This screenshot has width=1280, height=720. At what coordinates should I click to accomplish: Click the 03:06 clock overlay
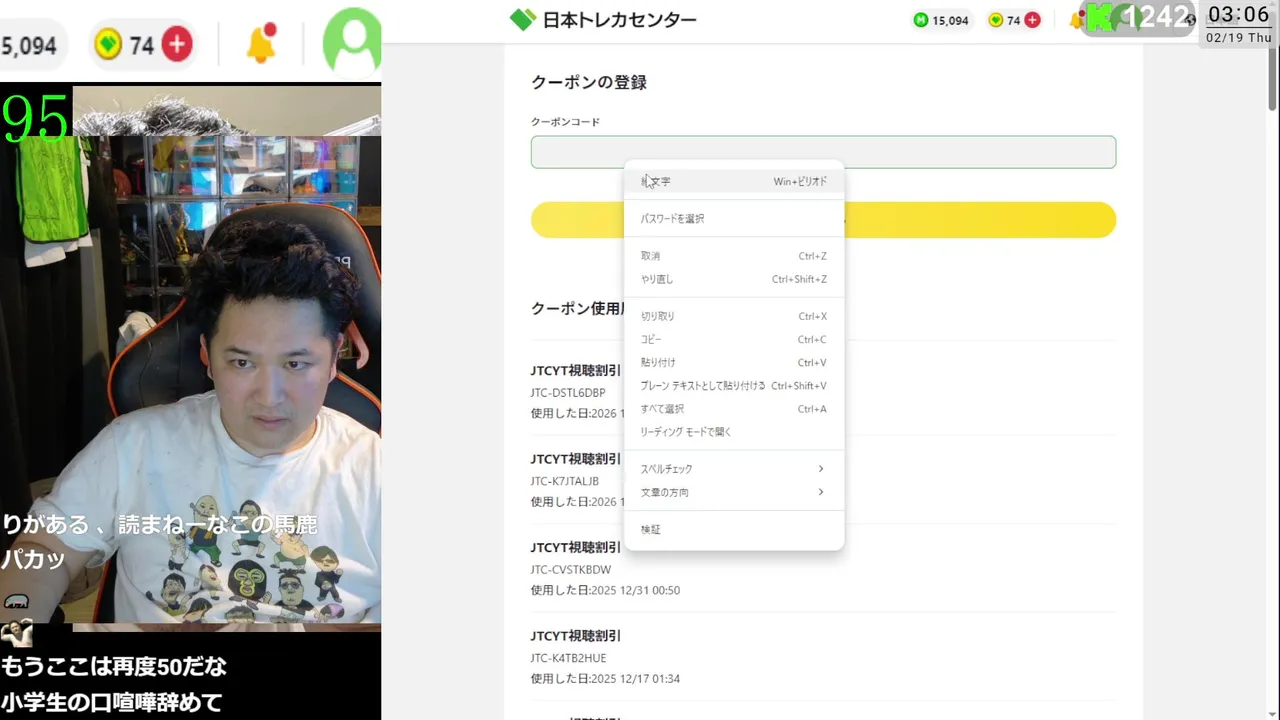(x=1238, y=14)
